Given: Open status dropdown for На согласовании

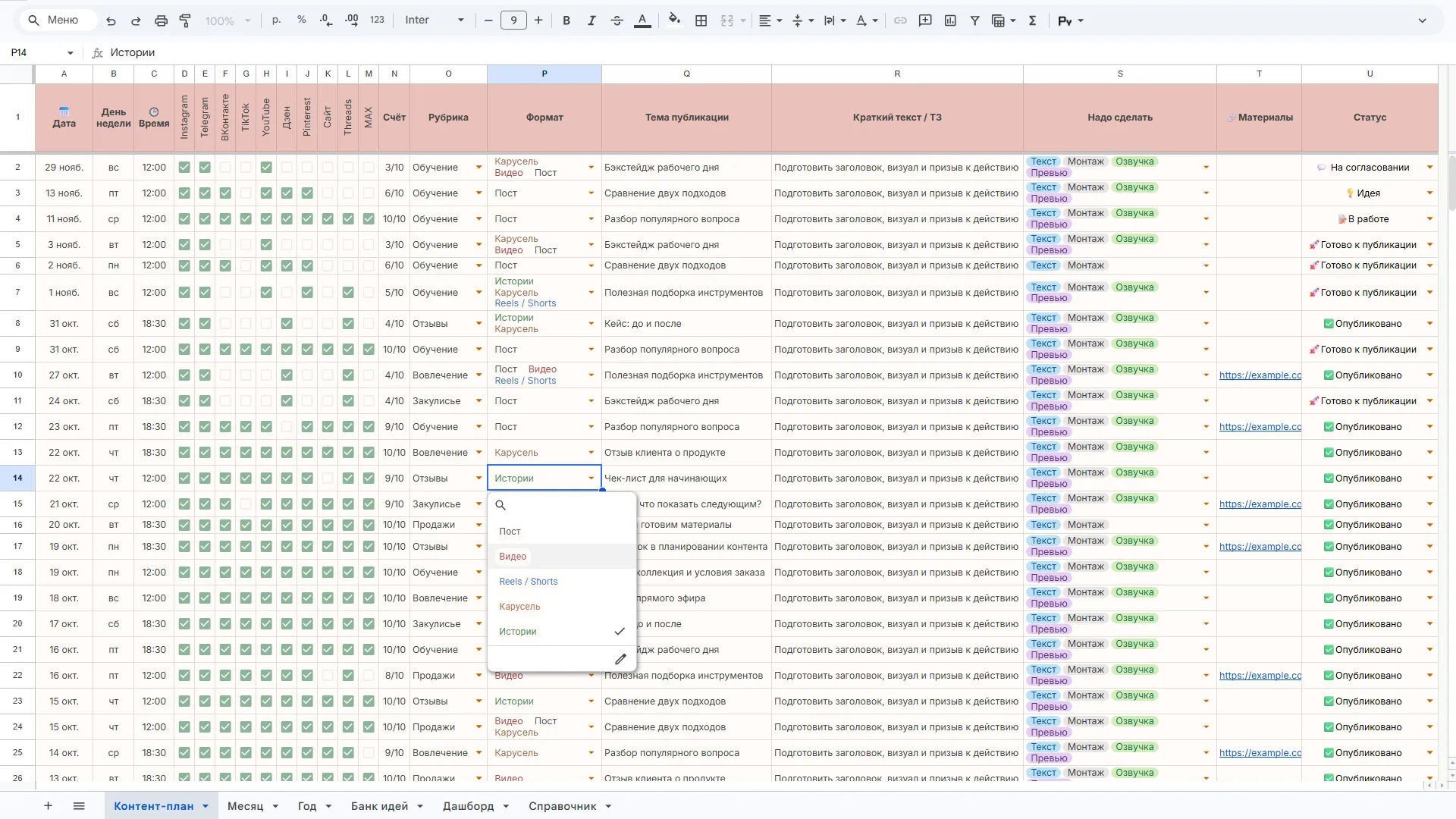Looking at the screenshot, I should [1429, 168].
